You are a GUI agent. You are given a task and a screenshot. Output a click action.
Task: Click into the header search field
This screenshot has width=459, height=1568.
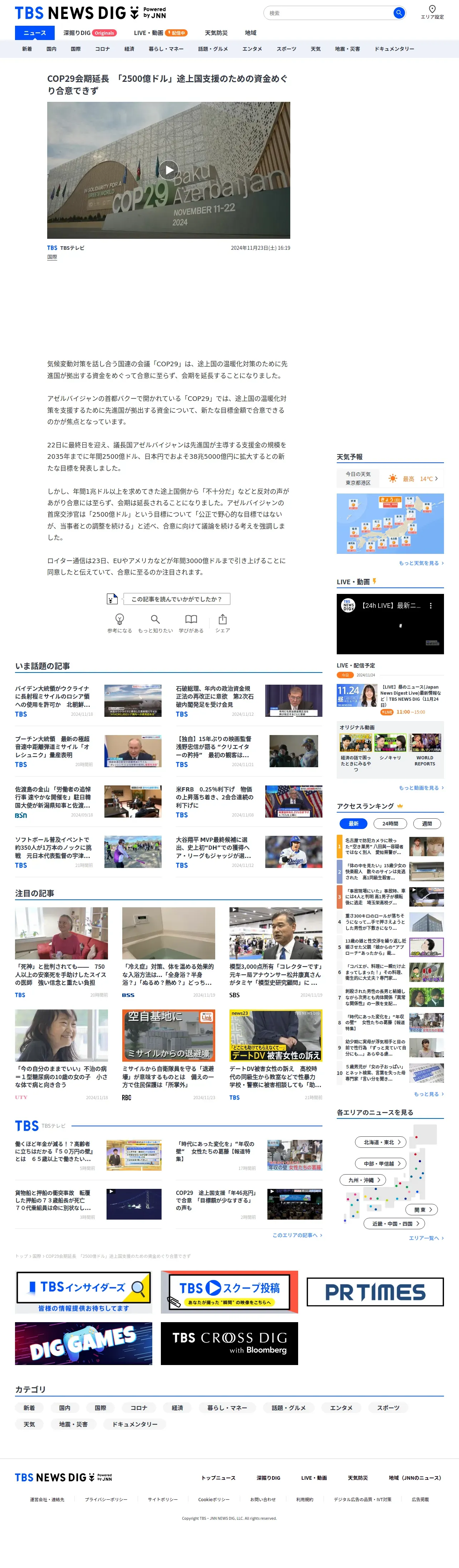tap(329, 13)
